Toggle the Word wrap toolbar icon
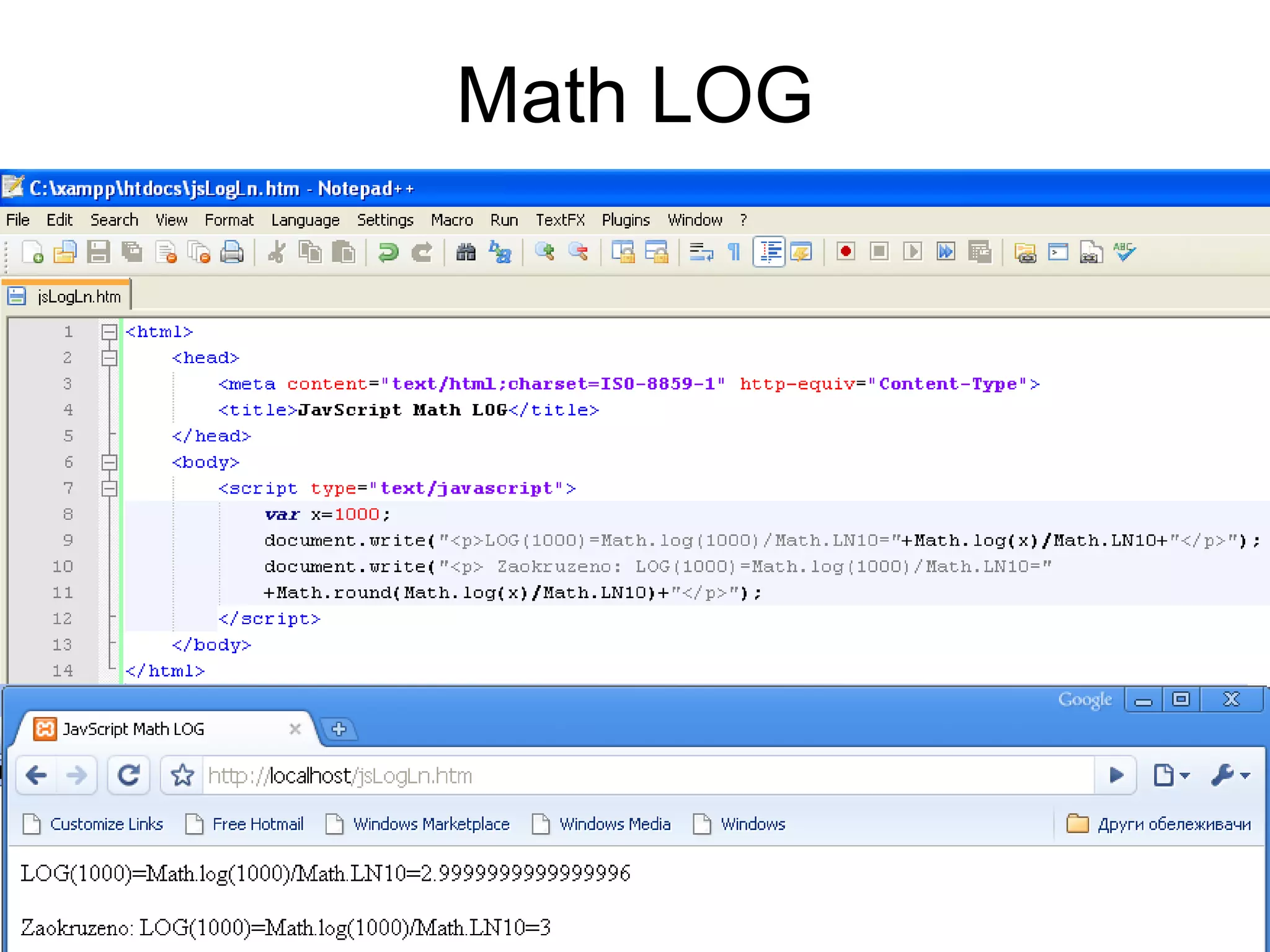Screen dimensions: 1270x952 tap(701, 252)
